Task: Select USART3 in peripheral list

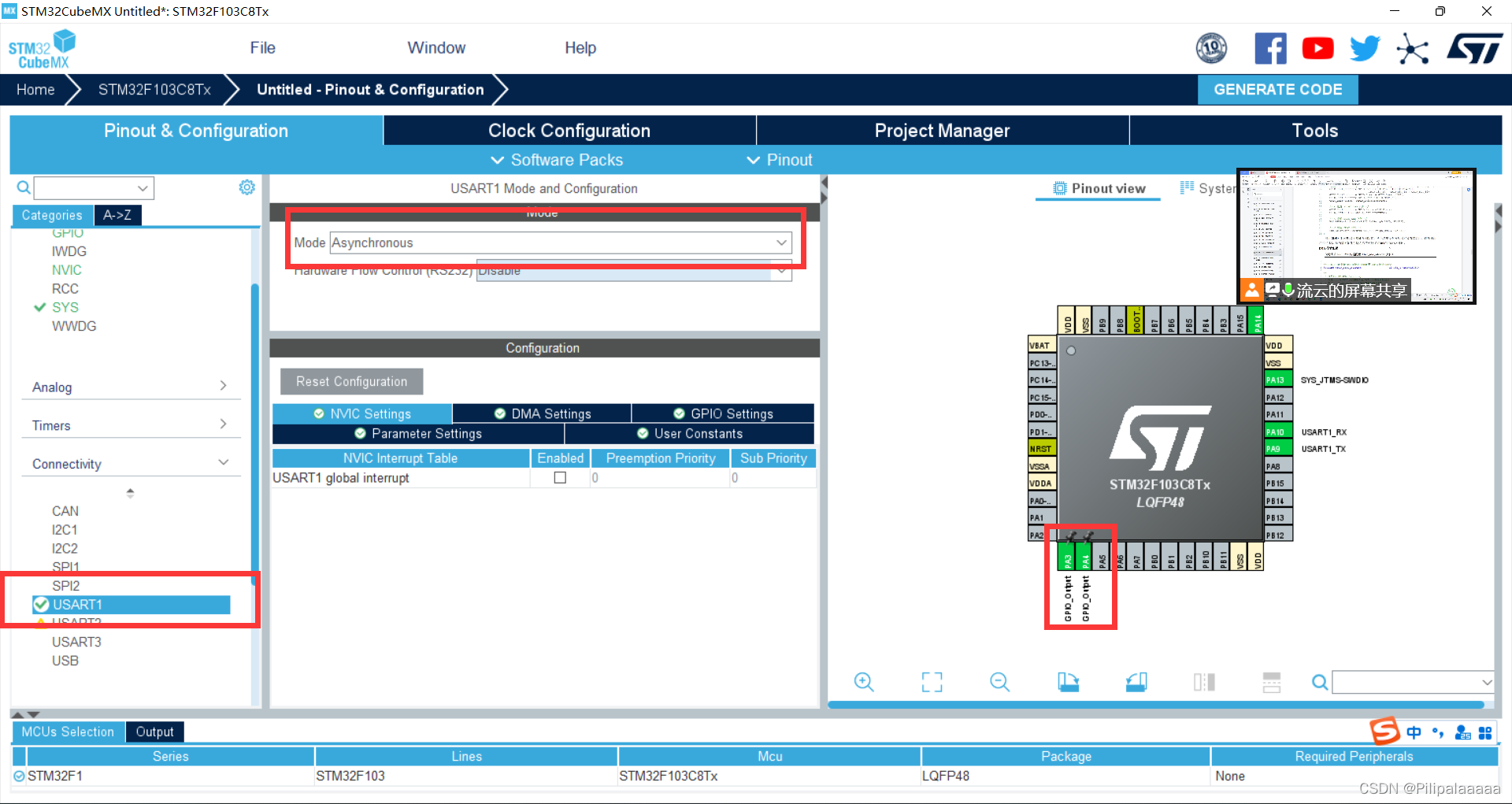Action: tap(76, 642)
